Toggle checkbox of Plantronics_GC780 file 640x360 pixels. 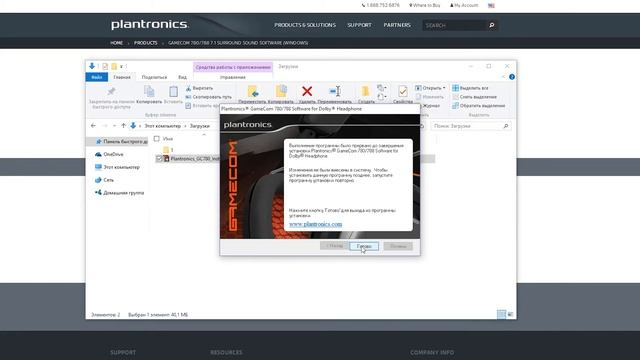(x=159, y=159)
